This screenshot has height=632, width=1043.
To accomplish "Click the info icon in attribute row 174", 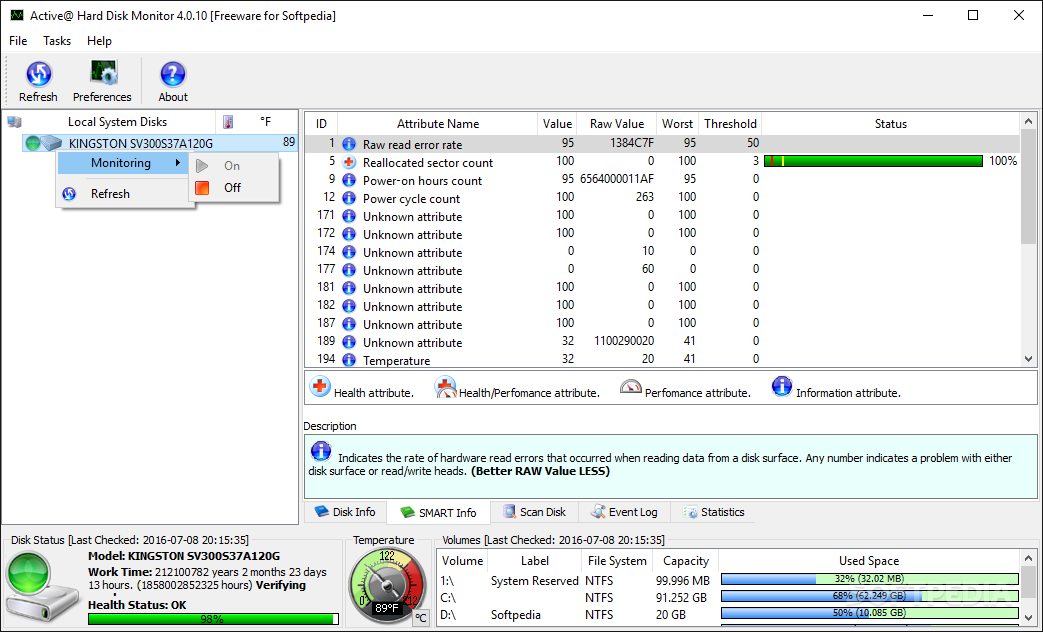I will tap(349, 251).
